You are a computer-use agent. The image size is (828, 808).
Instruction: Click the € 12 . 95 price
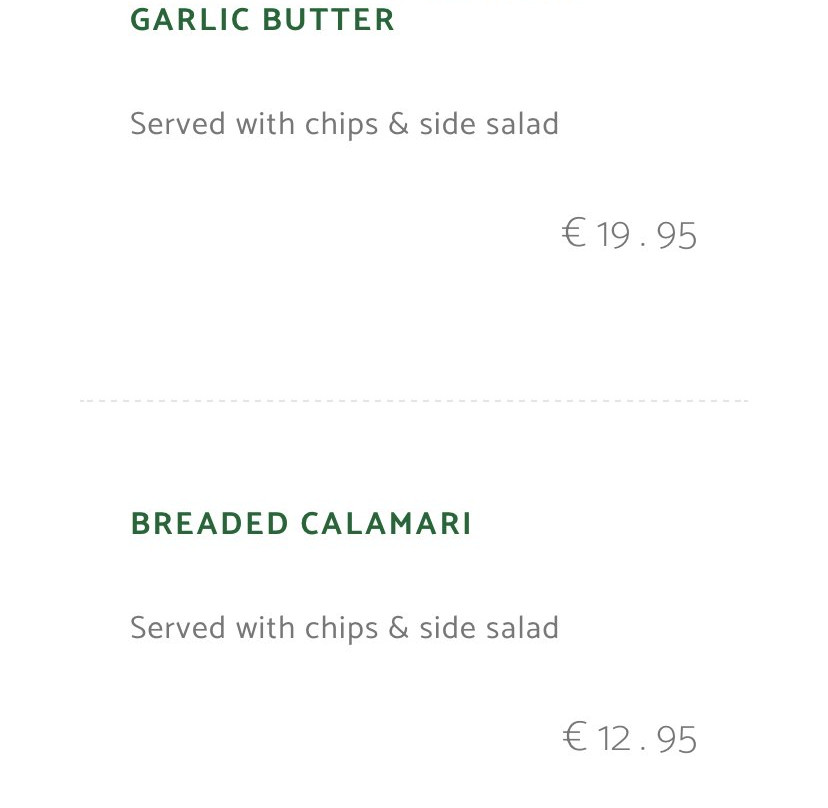pyautogui.click(x=629, y=738)
